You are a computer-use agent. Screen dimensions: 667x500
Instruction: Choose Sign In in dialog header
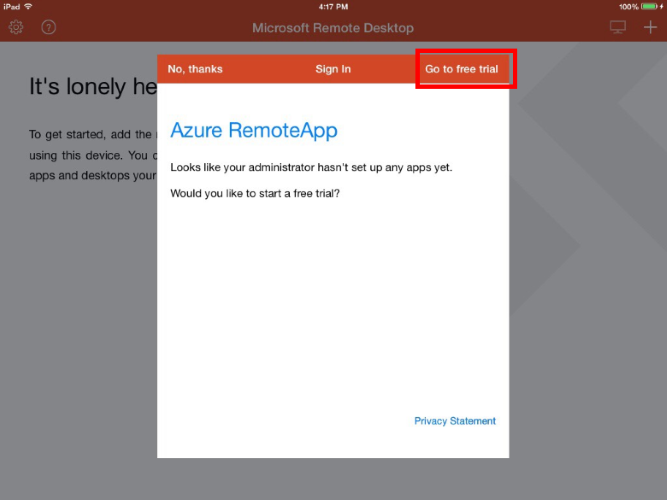(x=333, y=69)
